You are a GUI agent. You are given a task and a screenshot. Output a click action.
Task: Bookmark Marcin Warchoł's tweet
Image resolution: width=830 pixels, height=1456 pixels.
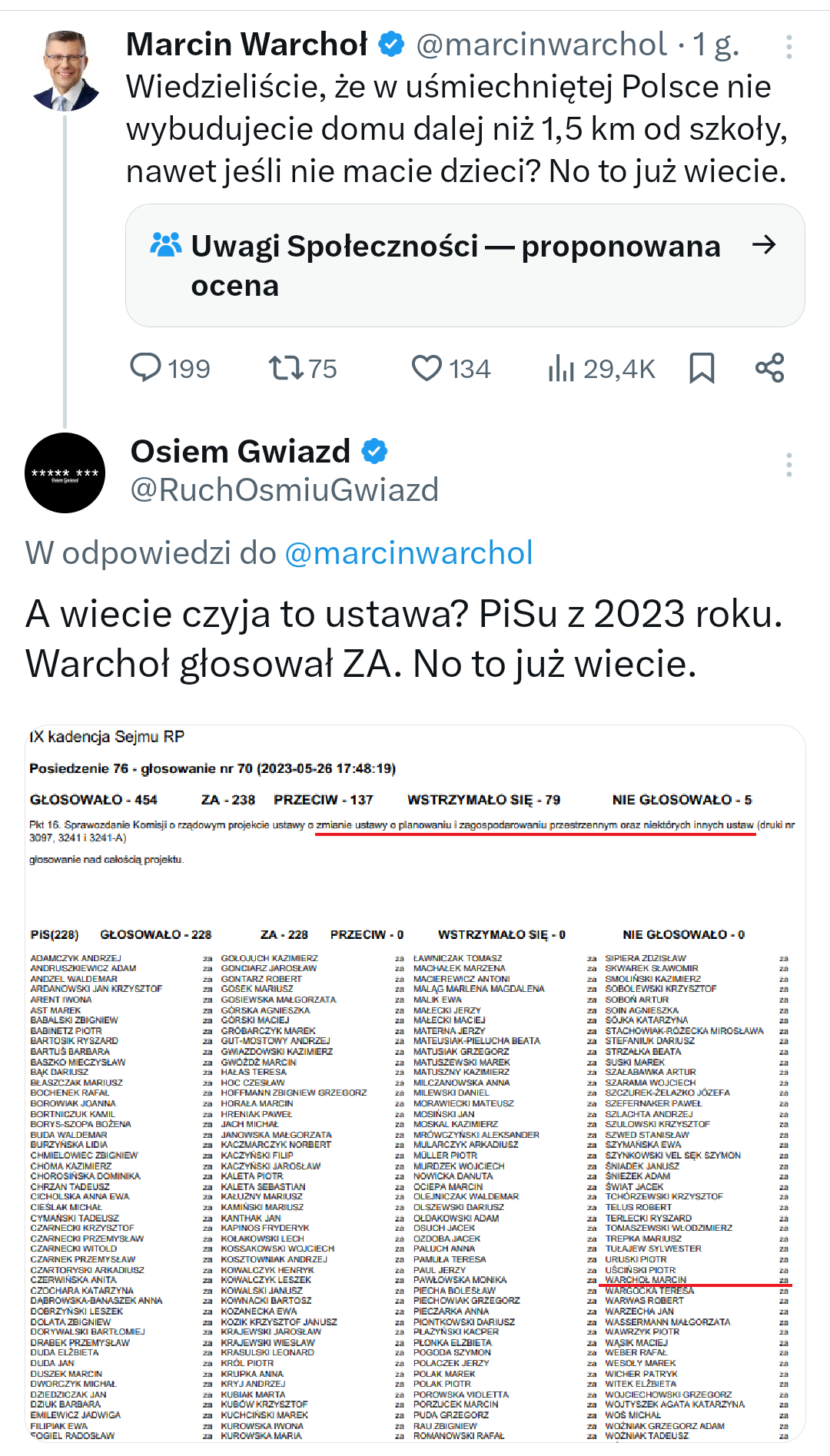[702, 368]
